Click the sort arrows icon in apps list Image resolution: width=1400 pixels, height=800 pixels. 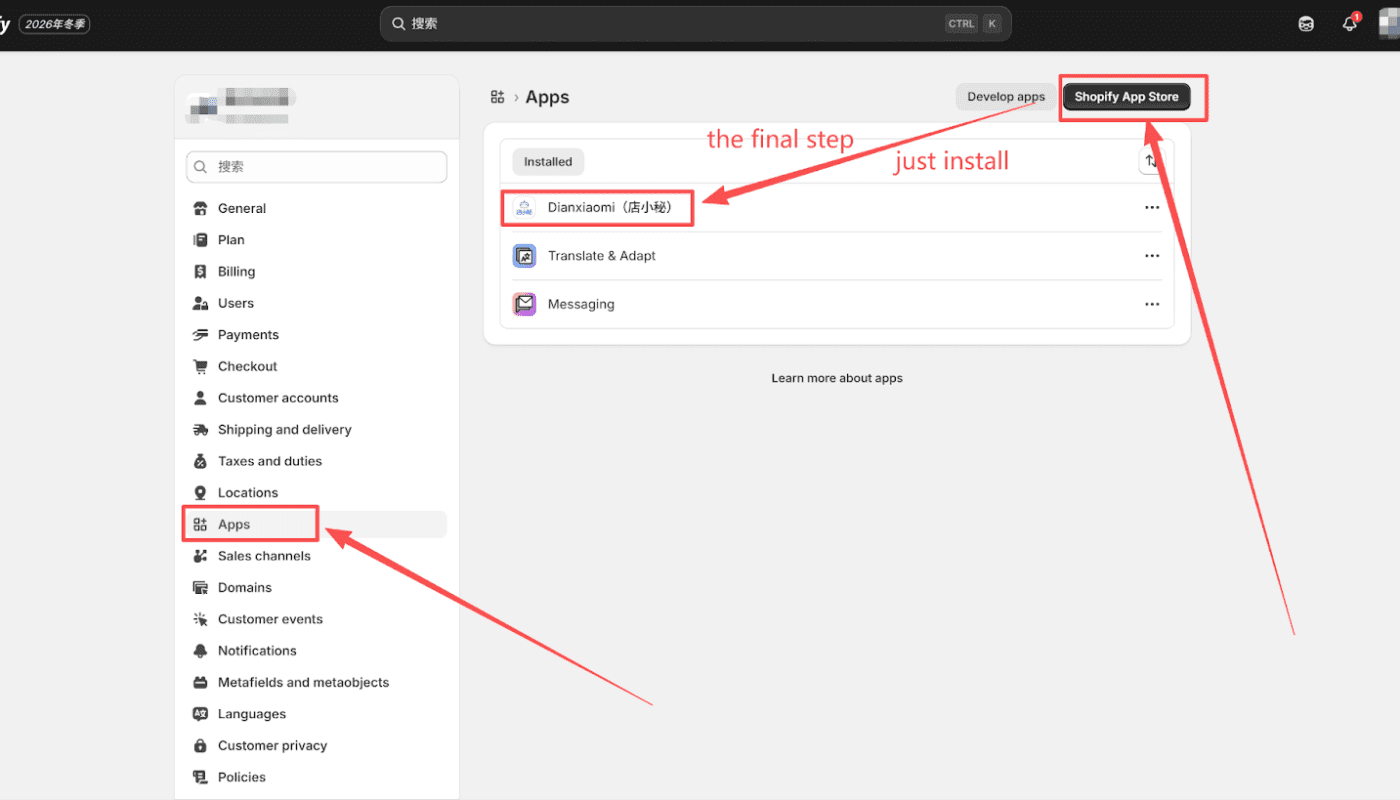pos(1151,161)
